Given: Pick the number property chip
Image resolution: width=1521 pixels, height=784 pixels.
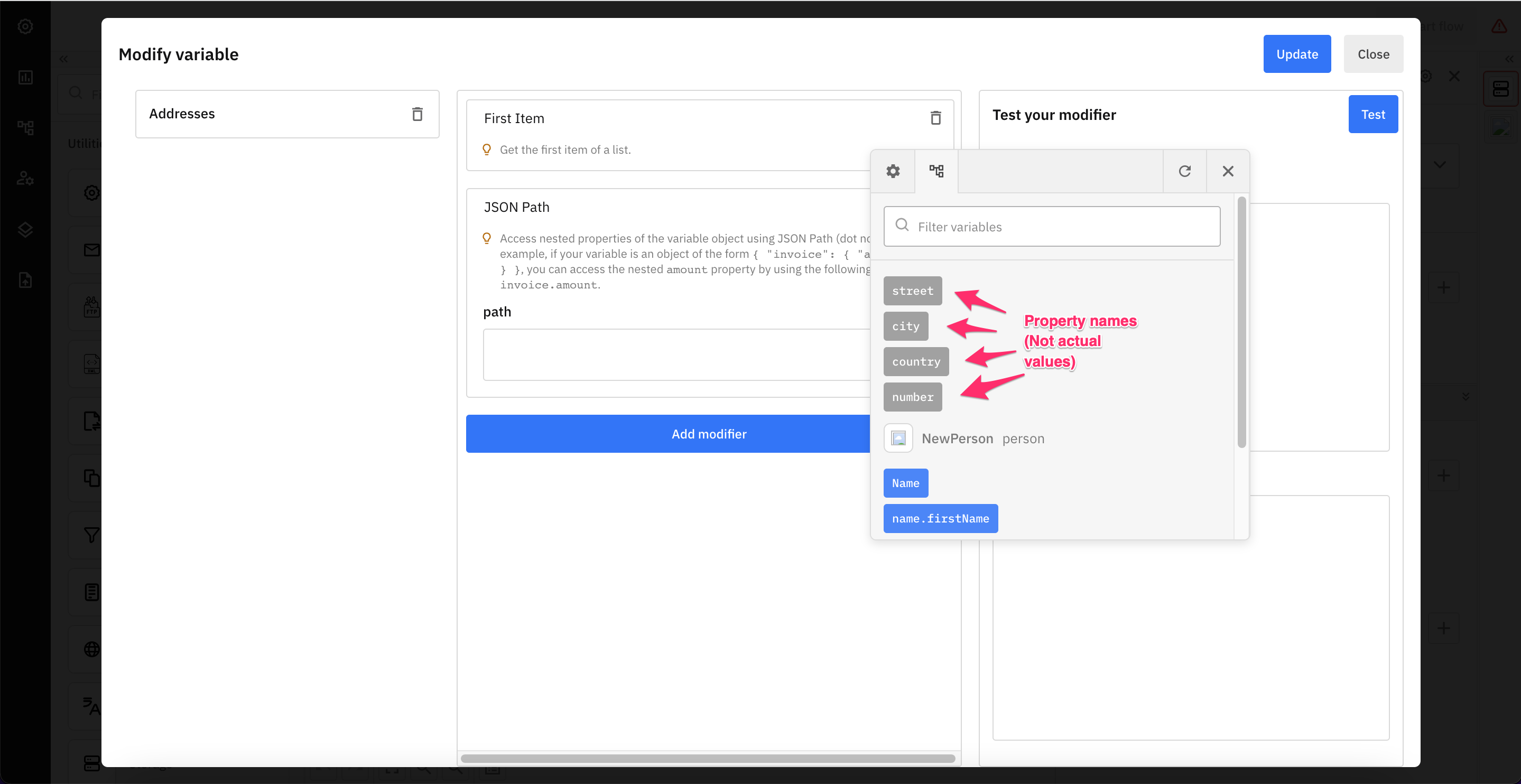Looking at the screenshot, I should tap(912, 397).
